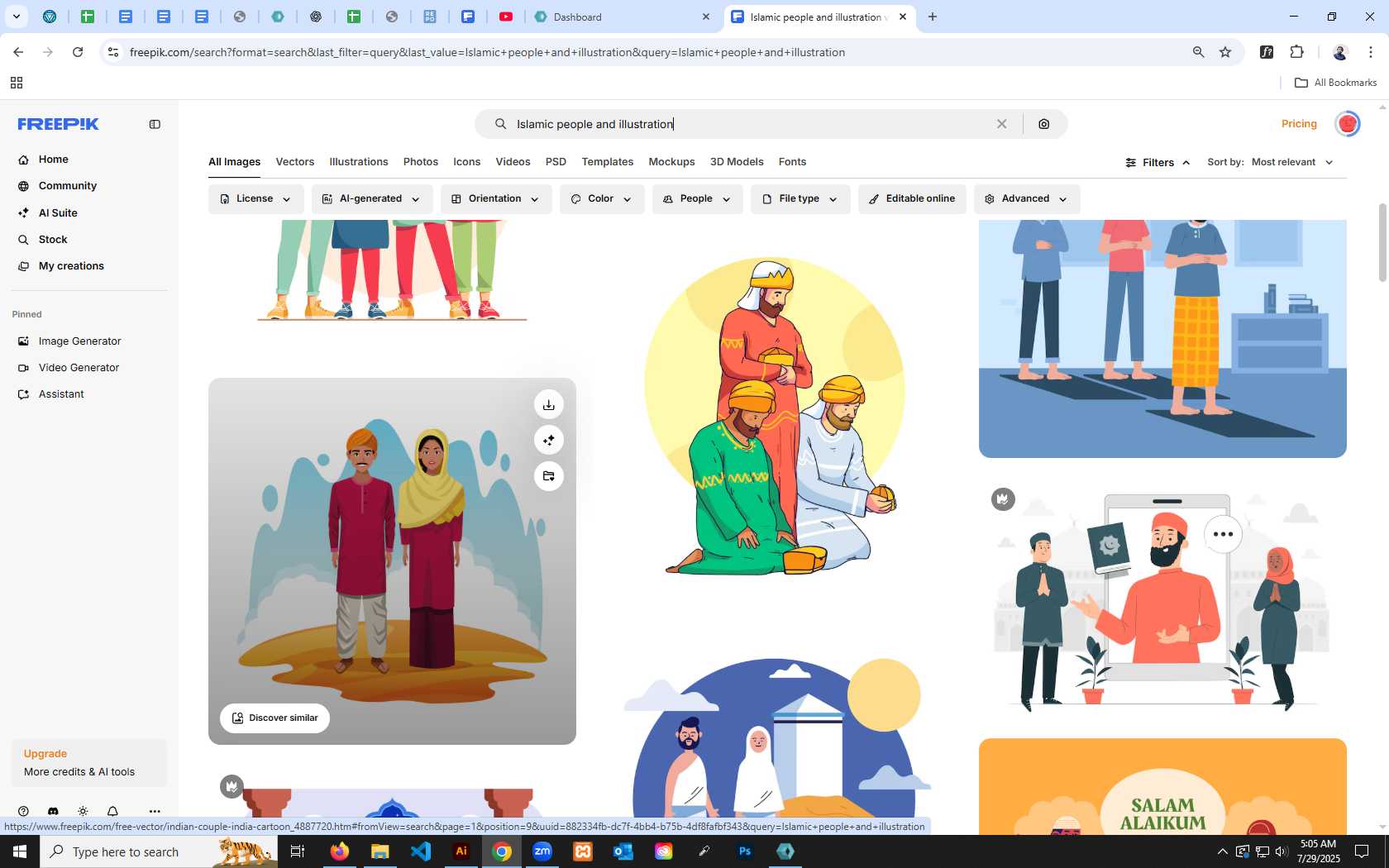Clear the search field X icon
Viewport: 1389px width, 868px height.
coord(1001,124)
